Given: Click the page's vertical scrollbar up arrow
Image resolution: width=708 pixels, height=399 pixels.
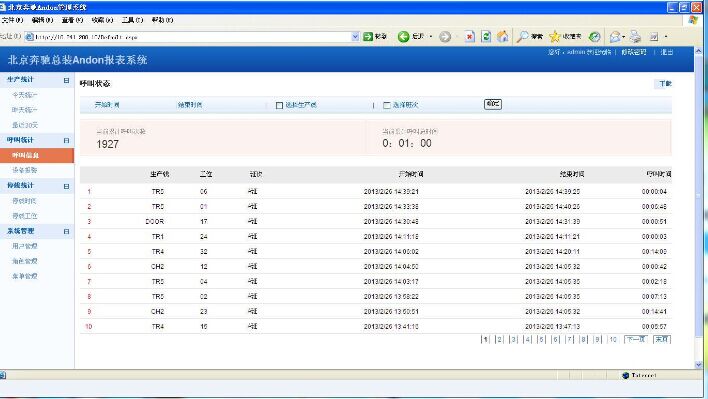Looking at the screenshot, I should 699,51.
